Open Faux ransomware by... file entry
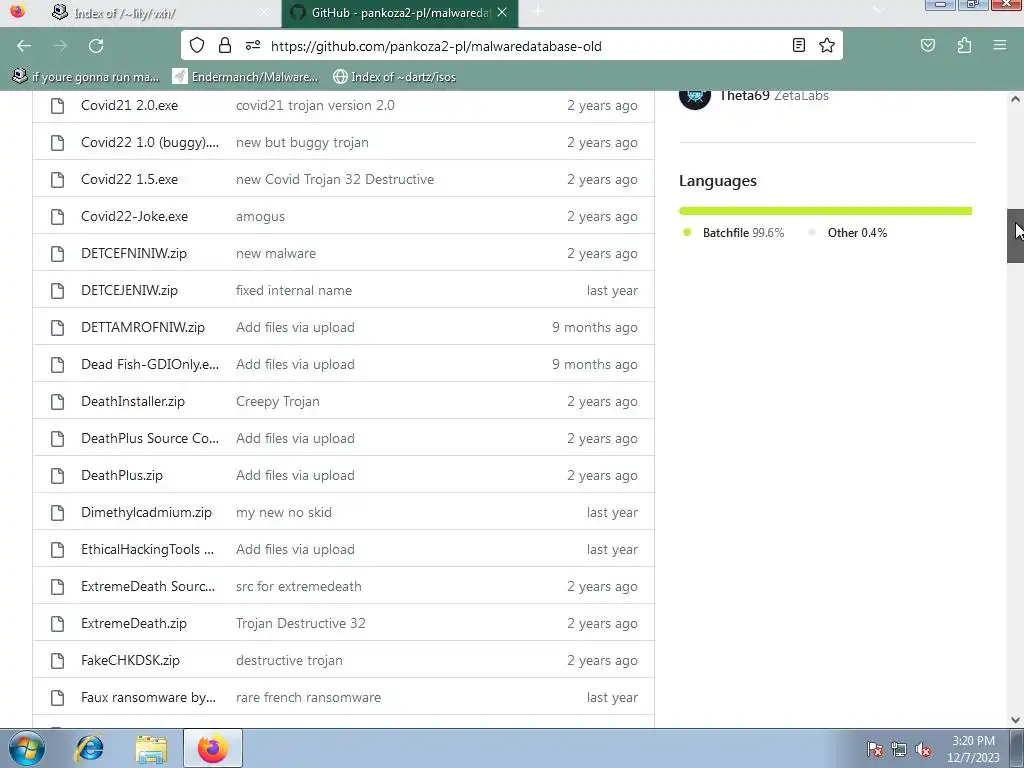Screen dimensions: 1024x768 [x=148, y=697]
